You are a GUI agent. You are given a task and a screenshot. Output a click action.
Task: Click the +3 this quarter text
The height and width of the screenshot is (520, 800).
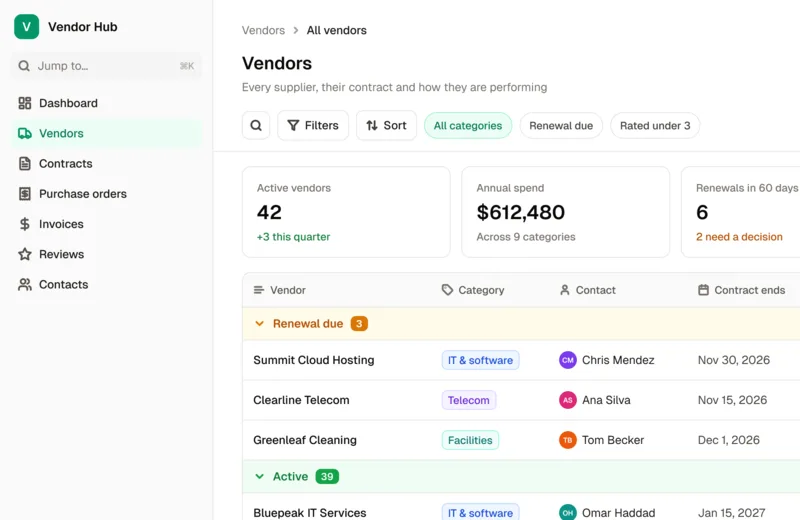293,237
